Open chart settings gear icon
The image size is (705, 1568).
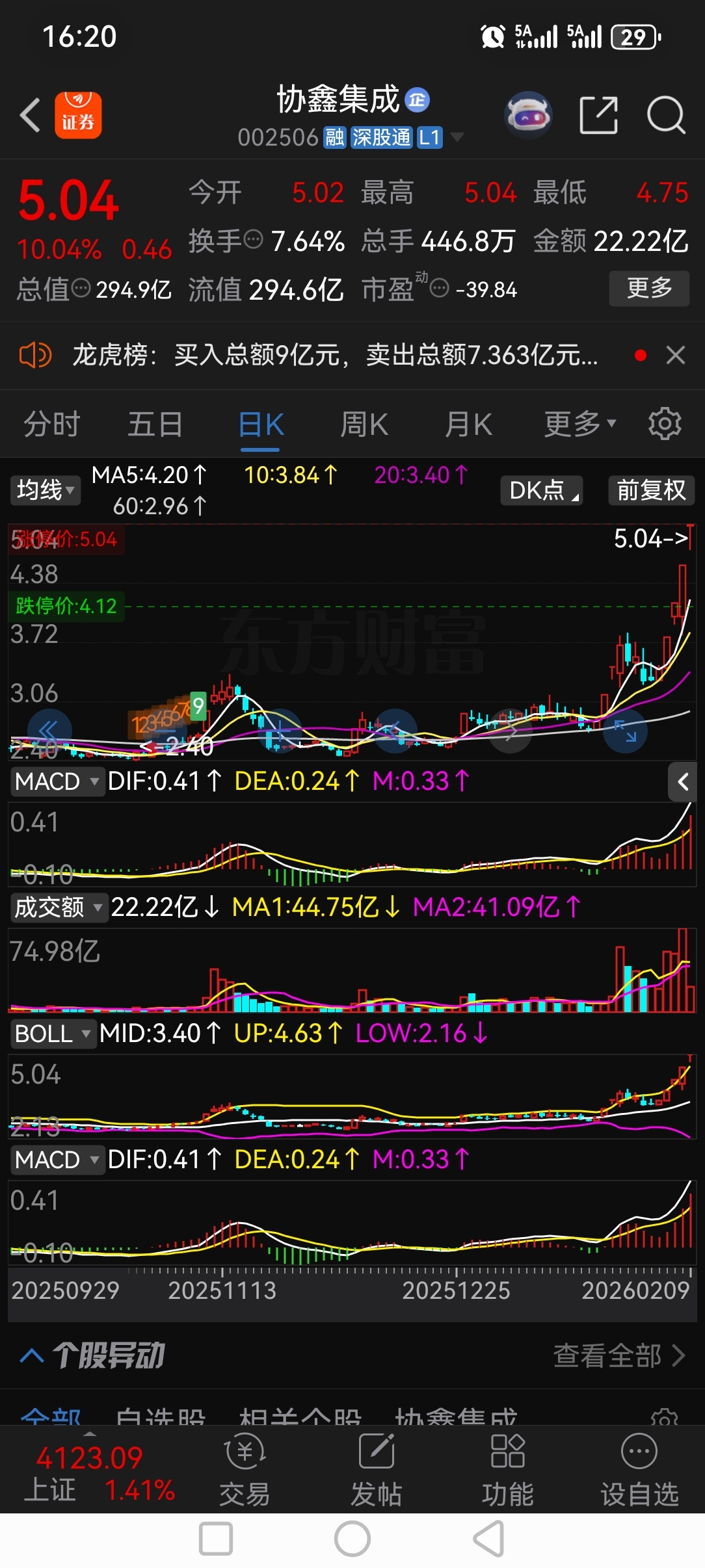tap(665, 425)
